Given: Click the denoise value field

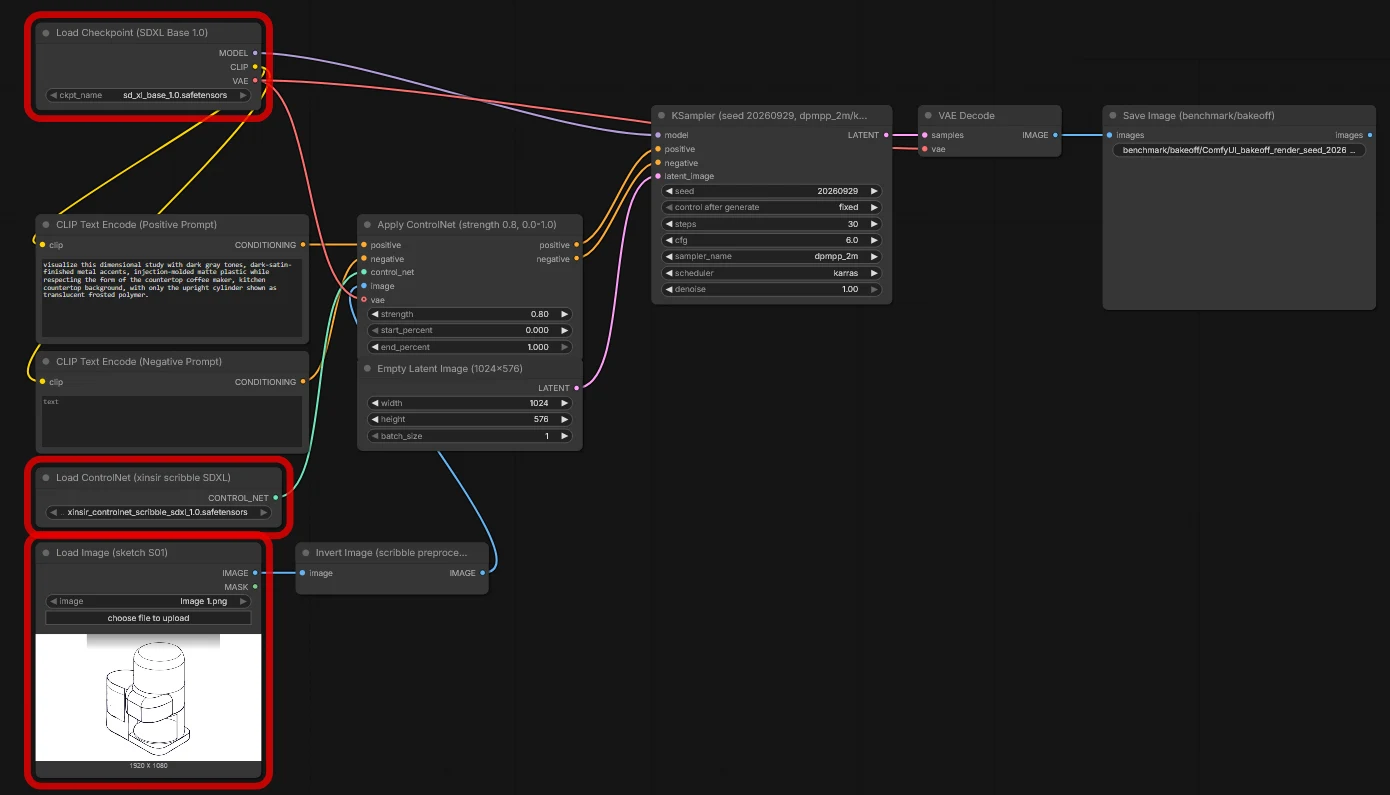Looking at the screenshot, I should [771, 289].
